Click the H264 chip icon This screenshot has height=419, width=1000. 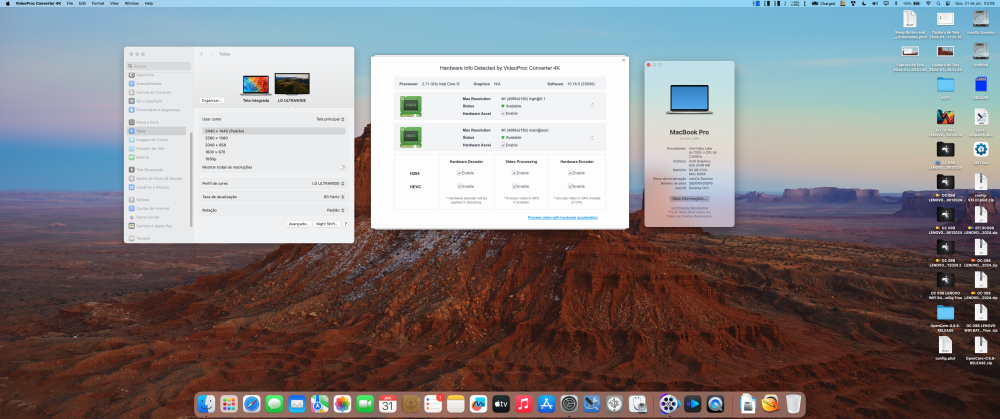[410, 106]
